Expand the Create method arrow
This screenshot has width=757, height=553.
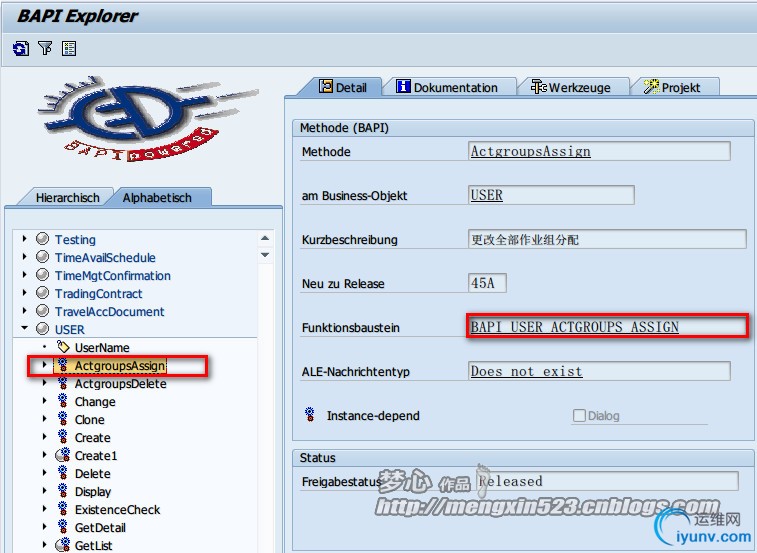44,437
